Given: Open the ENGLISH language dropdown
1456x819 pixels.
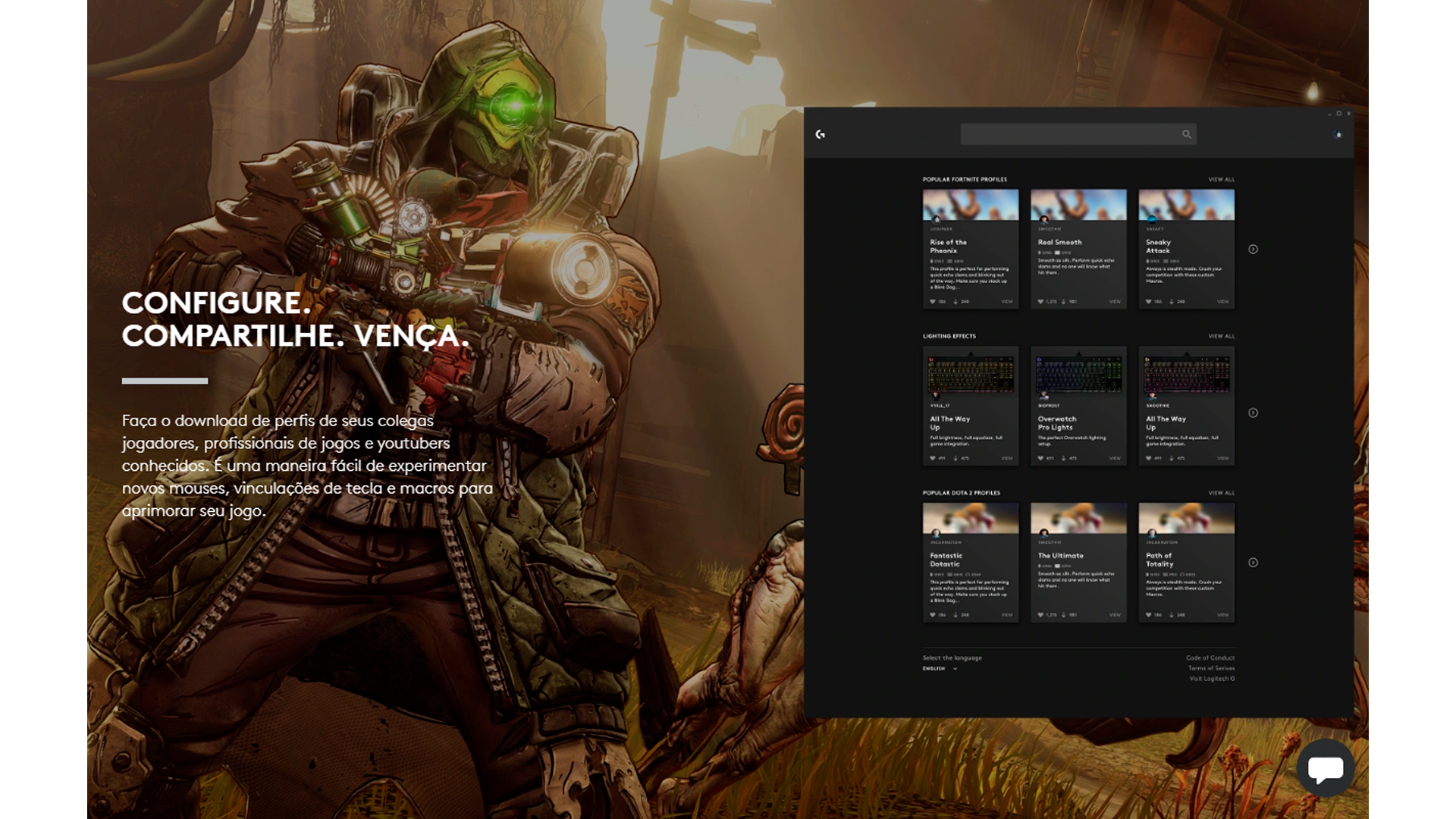Looking at the screenshot, I should click(940, 669).
